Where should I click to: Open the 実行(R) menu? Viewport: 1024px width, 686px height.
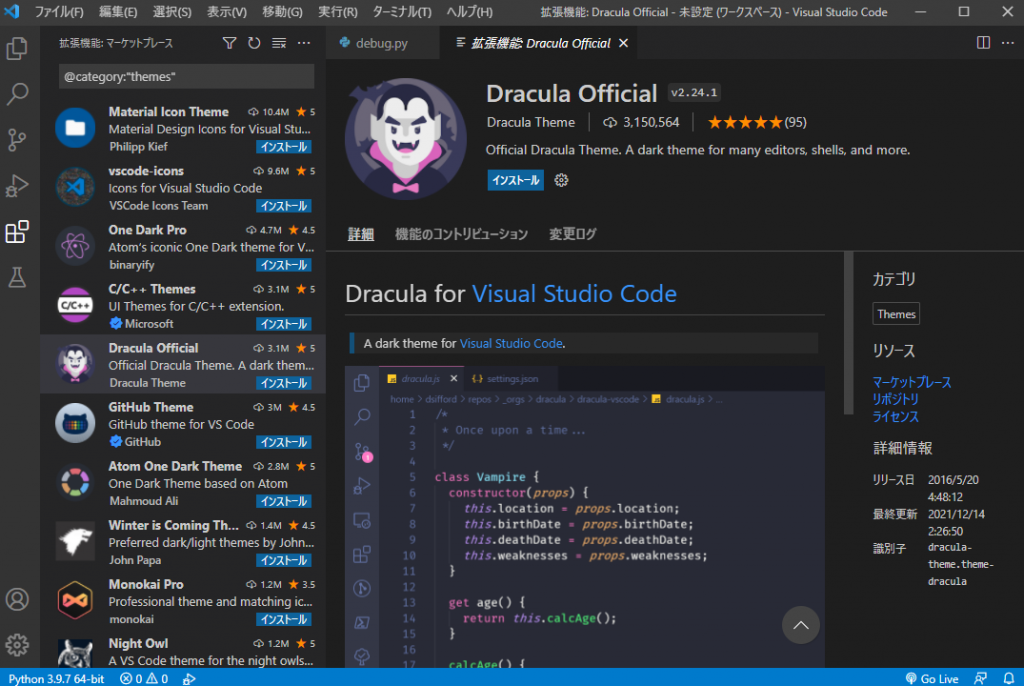[338, 12]
